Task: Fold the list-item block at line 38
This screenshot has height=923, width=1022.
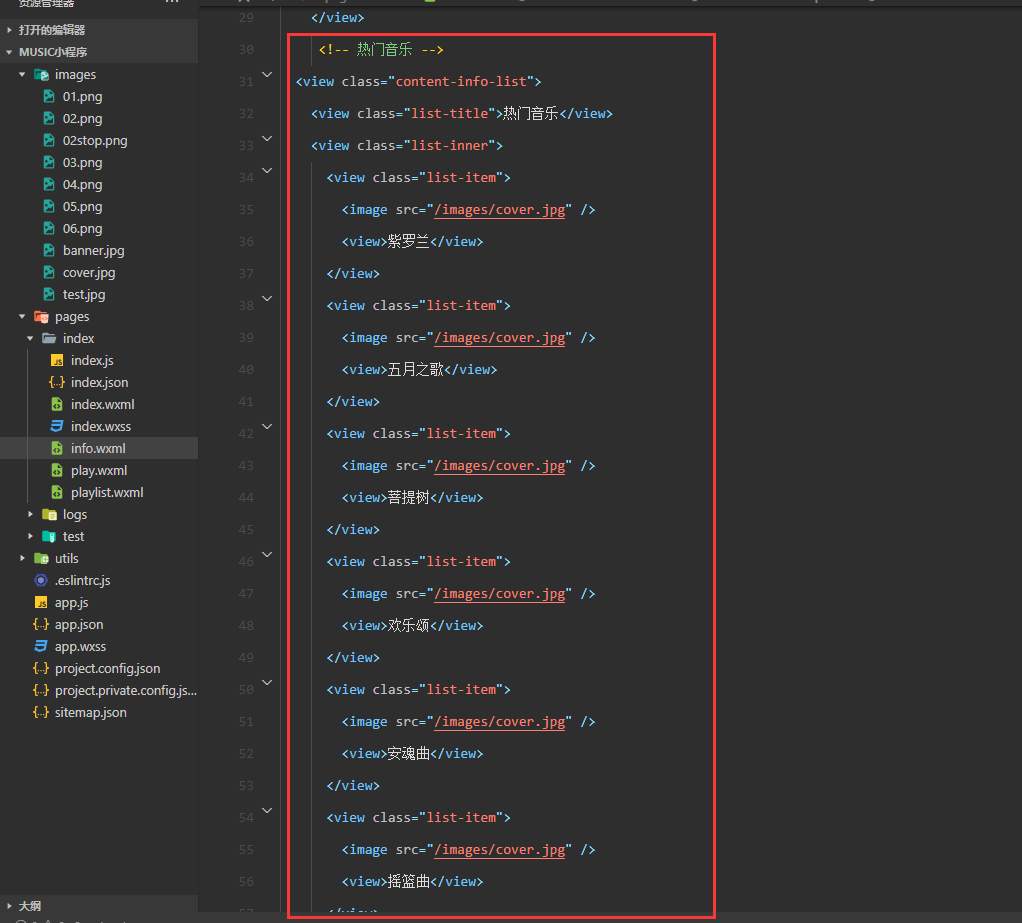Action: tap(267, 299)
